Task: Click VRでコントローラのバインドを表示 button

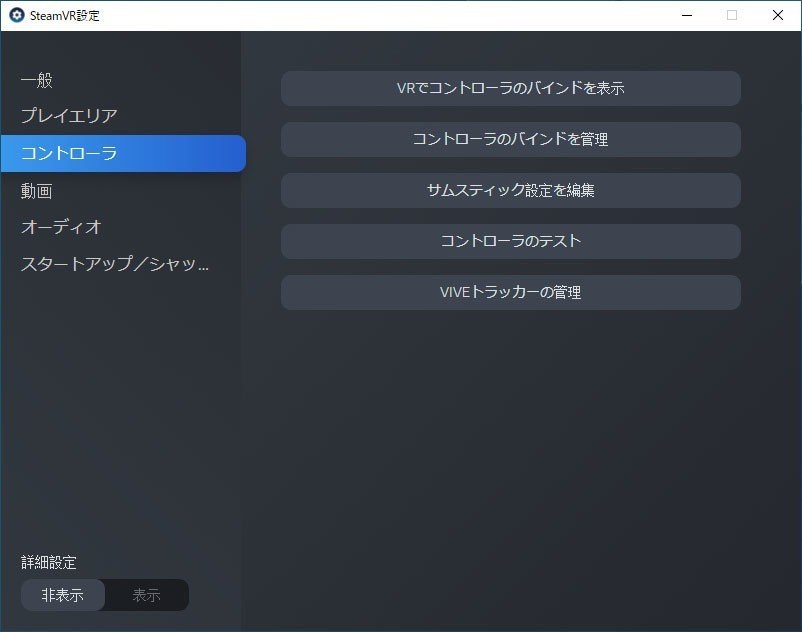Action: (510, 88)
